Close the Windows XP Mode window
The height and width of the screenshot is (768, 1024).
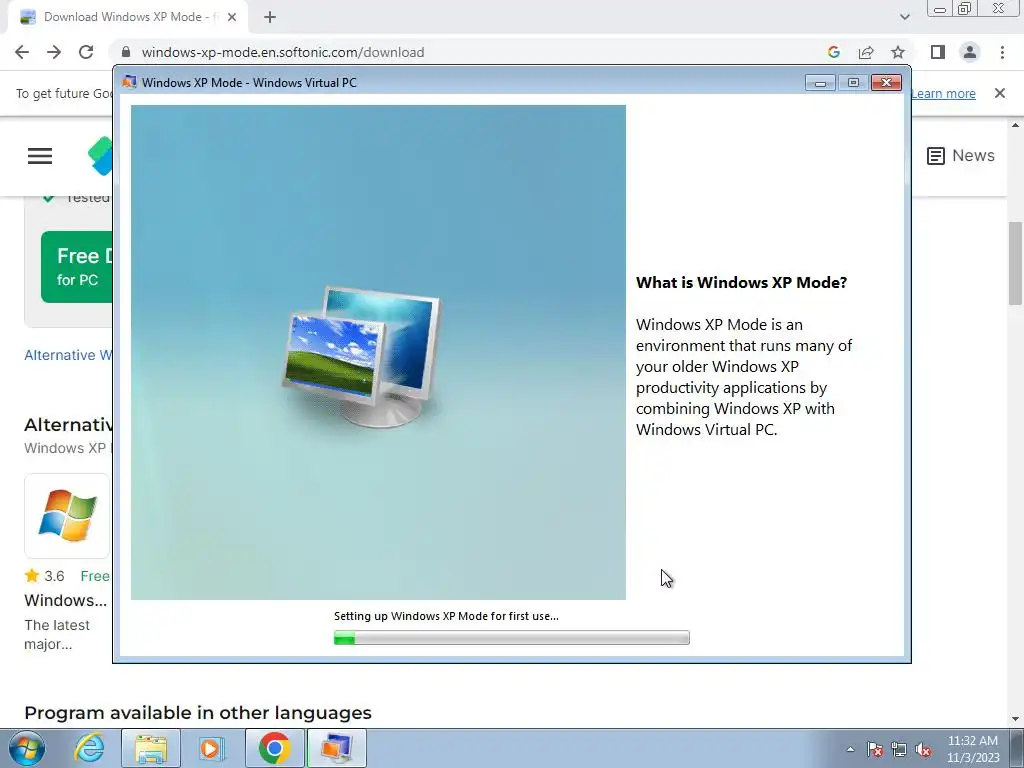pos(886,82)
